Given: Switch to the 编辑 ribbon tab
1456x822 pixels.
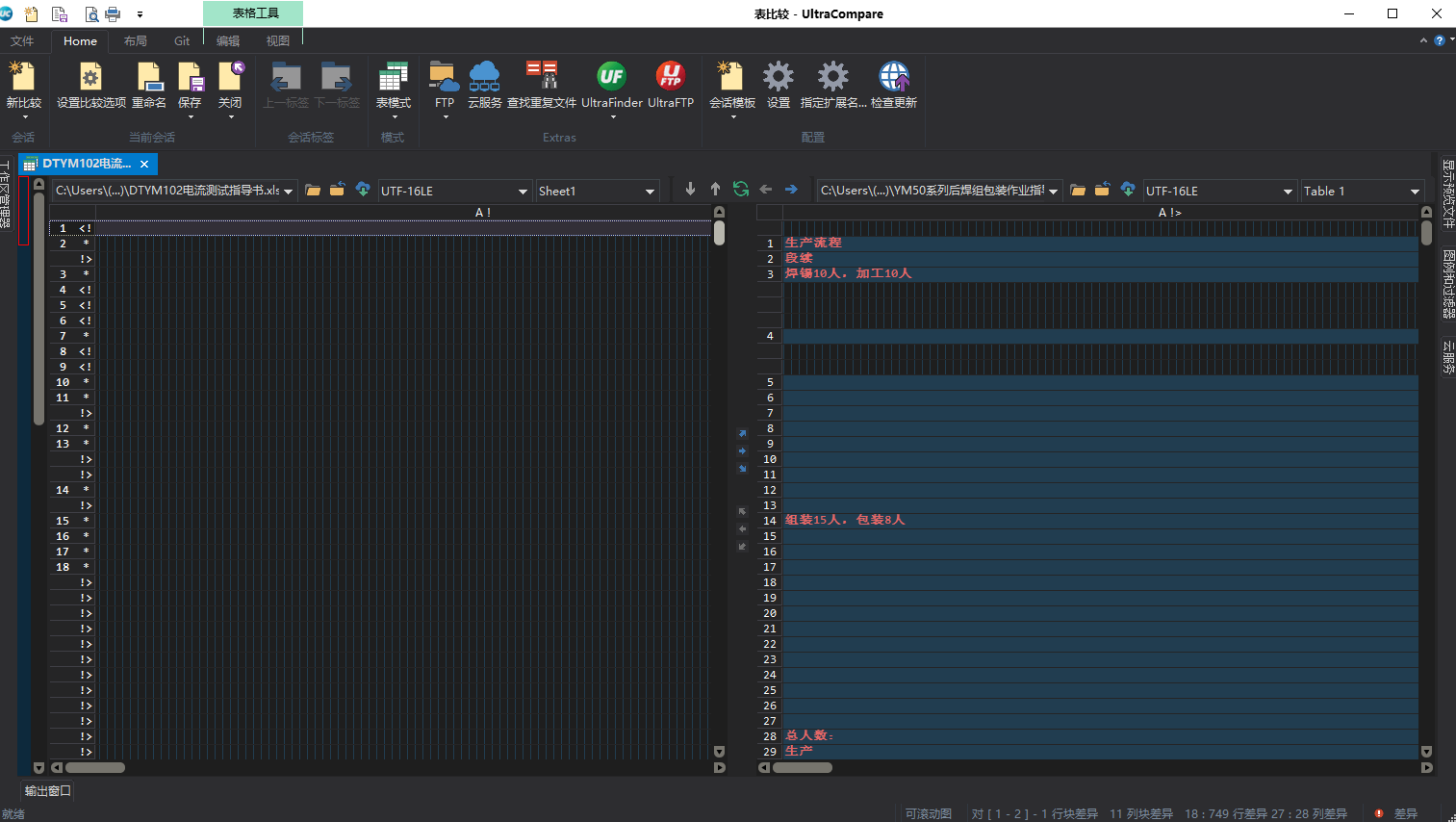Looking at the screenshot, I should coord(228,40).
